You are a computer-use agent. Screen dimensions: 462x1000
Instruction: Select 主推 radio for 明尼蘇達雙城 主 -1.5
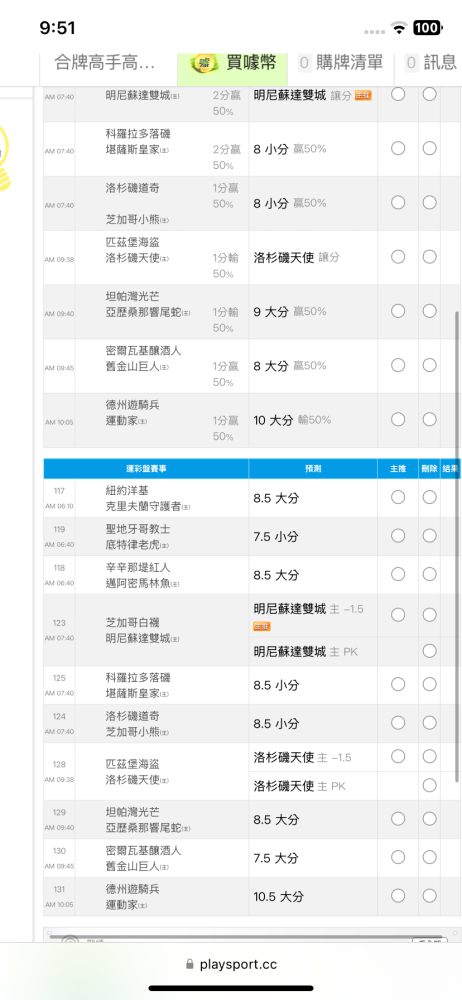tap(398, 615)
